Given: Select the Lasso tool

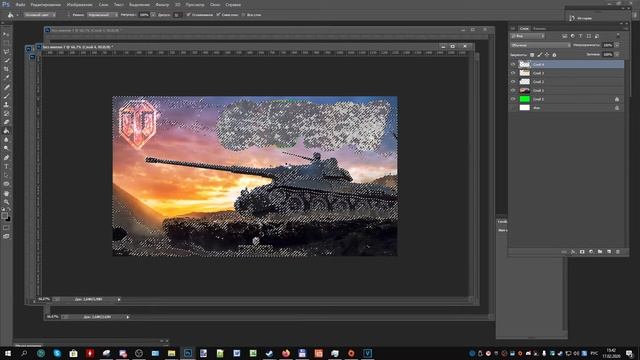Looking at the screenshot, I should click(6, 52).
